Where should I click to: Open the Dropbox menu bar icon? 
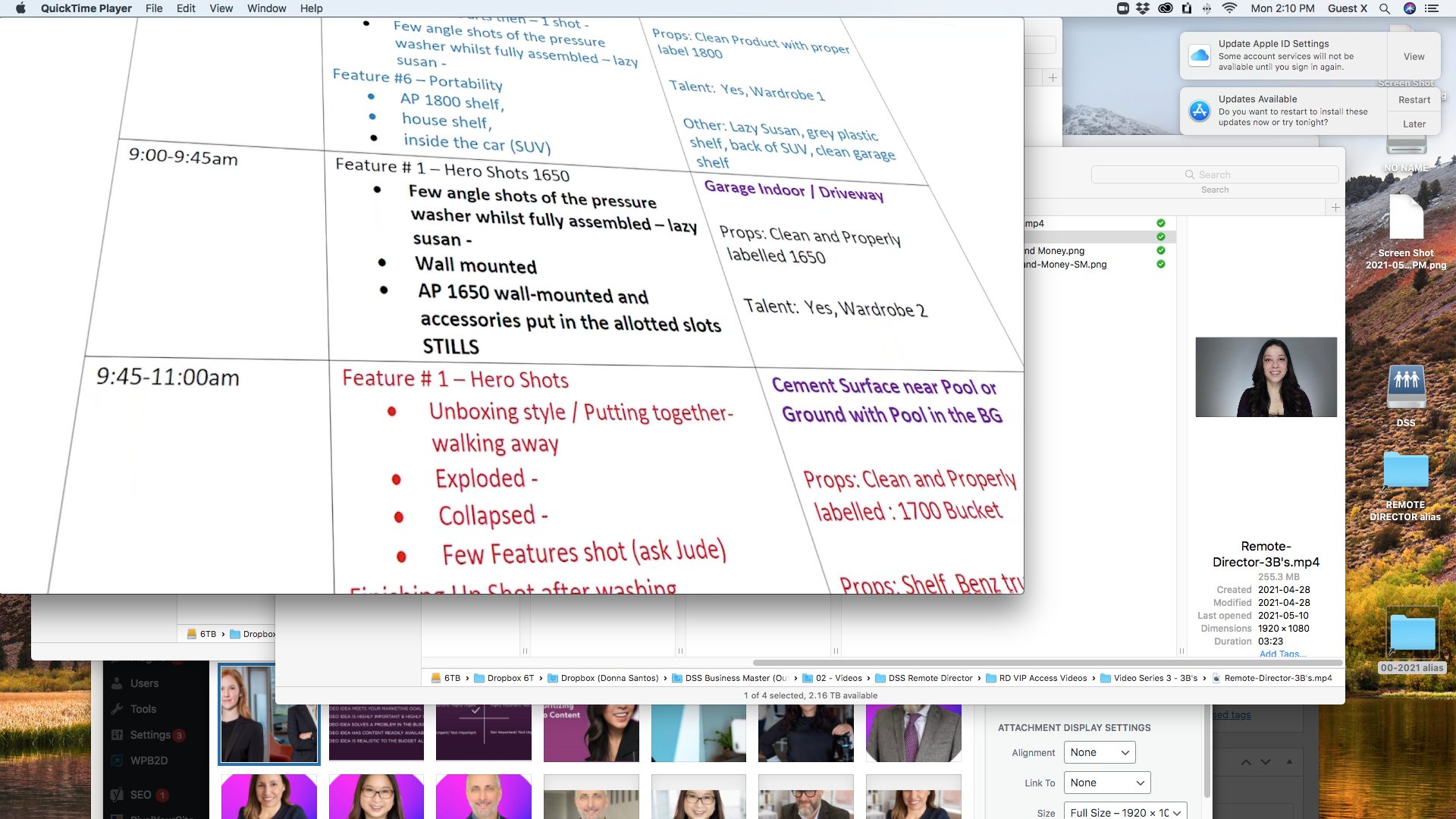[x=1144, y=8]
